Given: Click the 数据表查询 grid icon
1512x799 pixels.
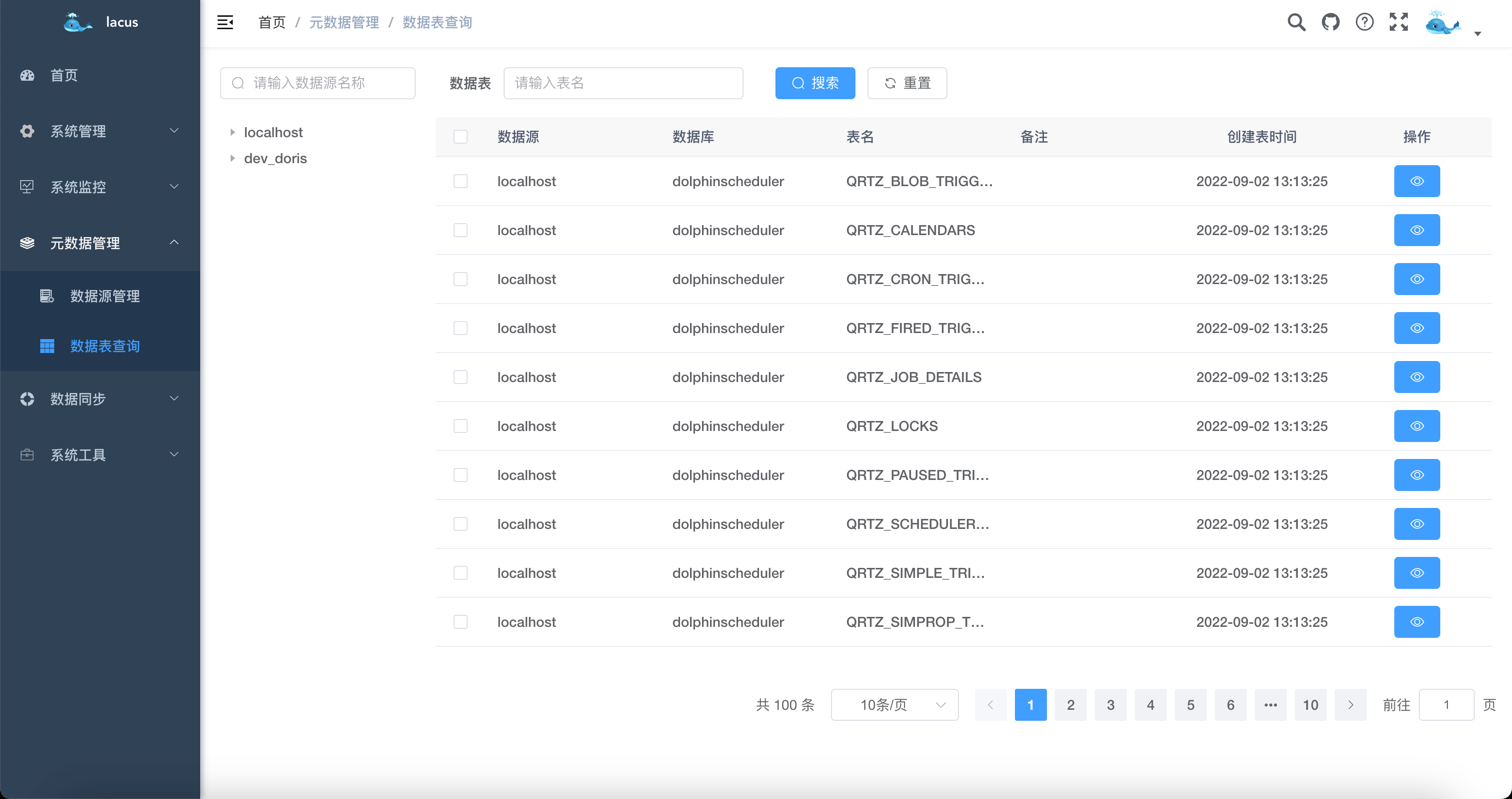Looking at the screenshot, I should click(47, 346).
